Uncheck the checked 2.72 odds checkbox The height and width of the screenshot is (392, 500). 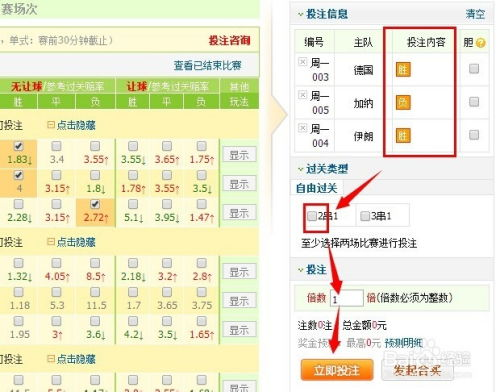point(95,204)
